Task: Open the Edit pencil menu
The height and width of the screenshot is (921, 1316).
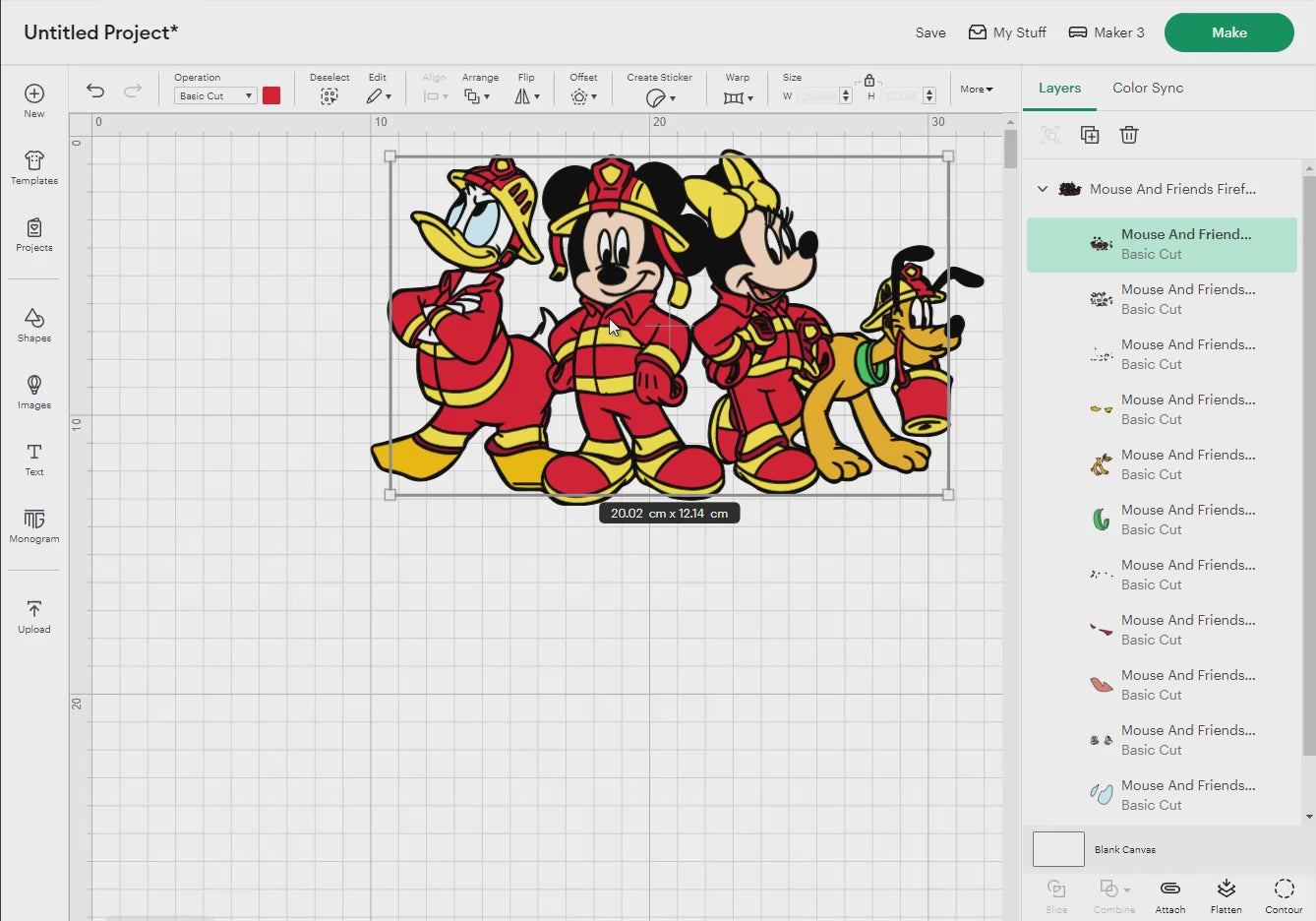Action: click(378, 96)
